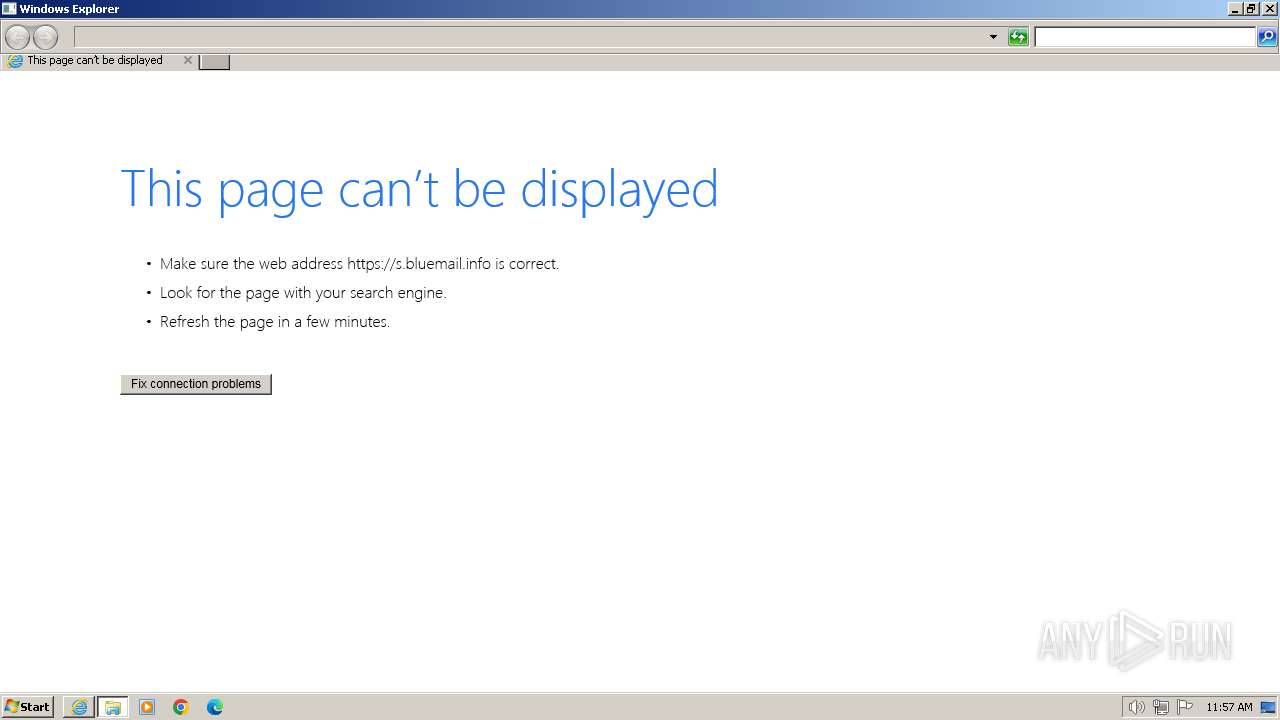Open the address bar dropdown arrow
The image size is (1280, 720).
[x=993, y=37]
